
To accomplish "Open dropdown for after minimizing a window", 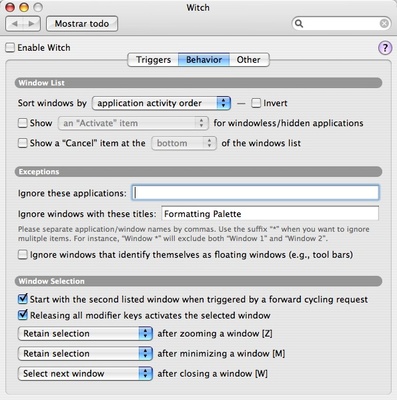I will click(85, 354).
